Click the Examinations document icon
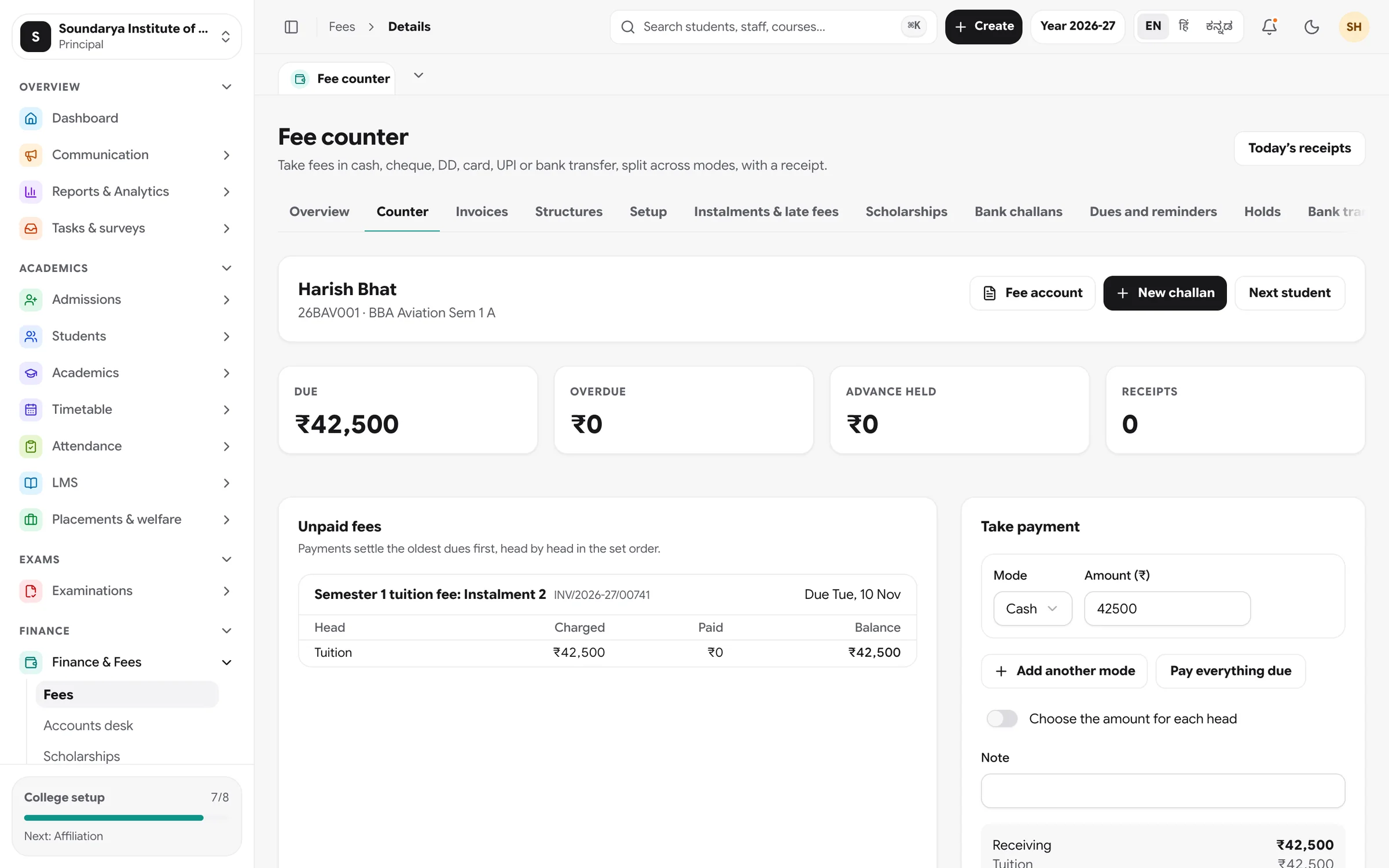Image resolution: width=1389 pixels, height=868 pixels. pos(31,591)
